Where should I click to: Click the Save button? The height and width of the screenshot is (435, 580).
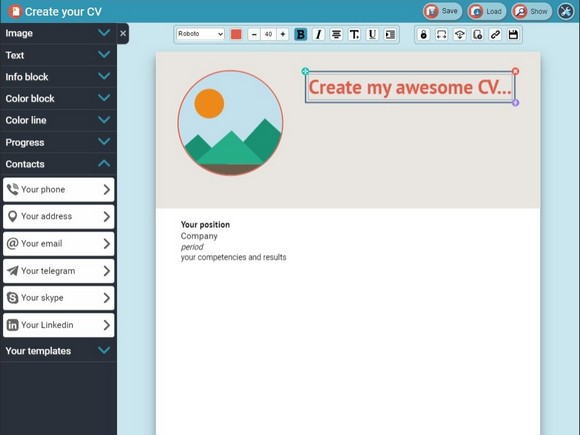click(442, 11)
